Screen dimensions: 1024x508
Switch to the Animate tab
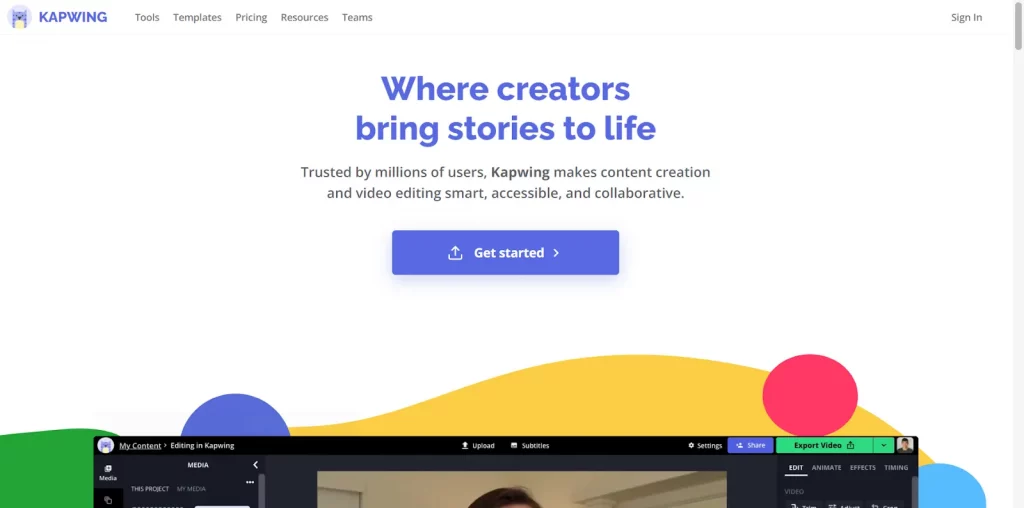[826, 468]
